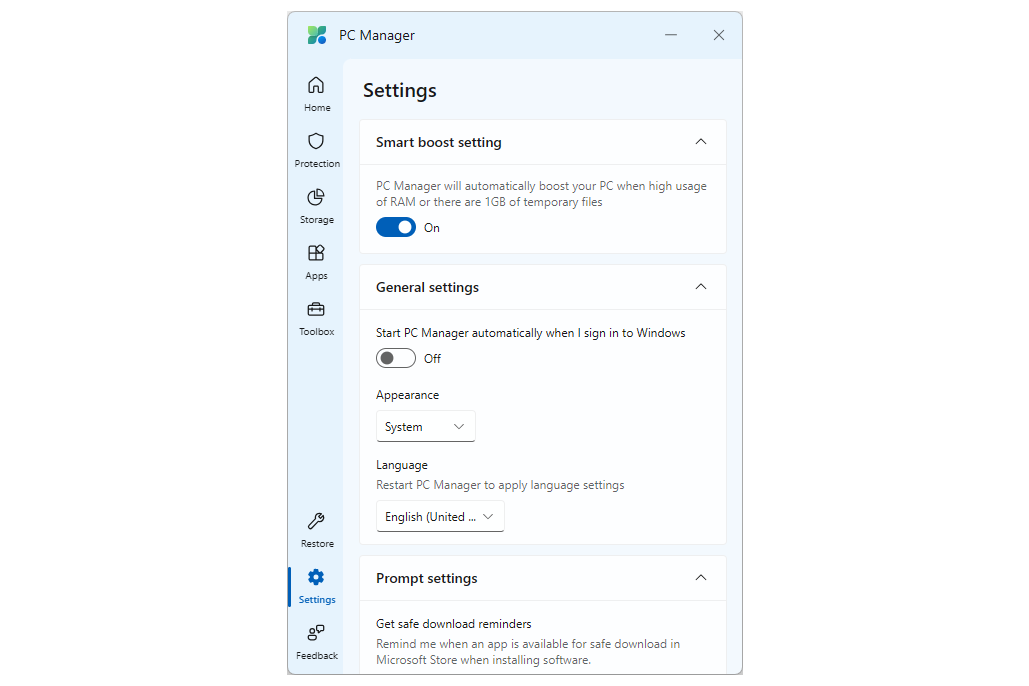Select the Settings gear in the sidebar

[316, 586]
